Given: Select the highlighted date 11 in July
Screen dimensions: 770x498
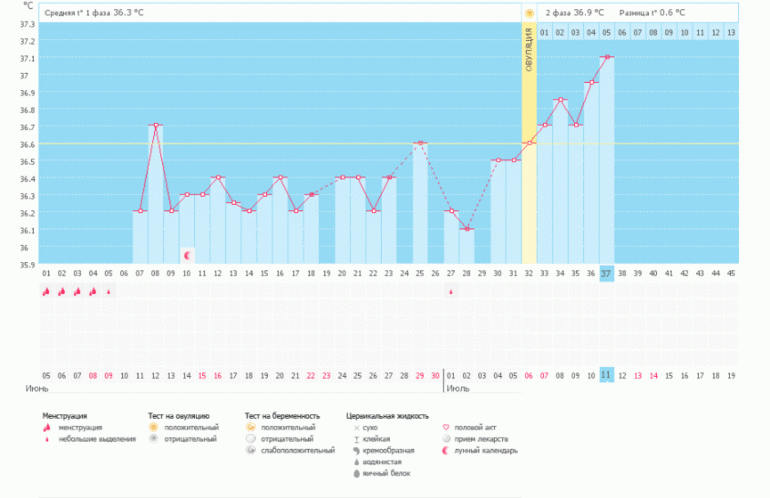Looking at the screenshot, I should pos(606,374).
